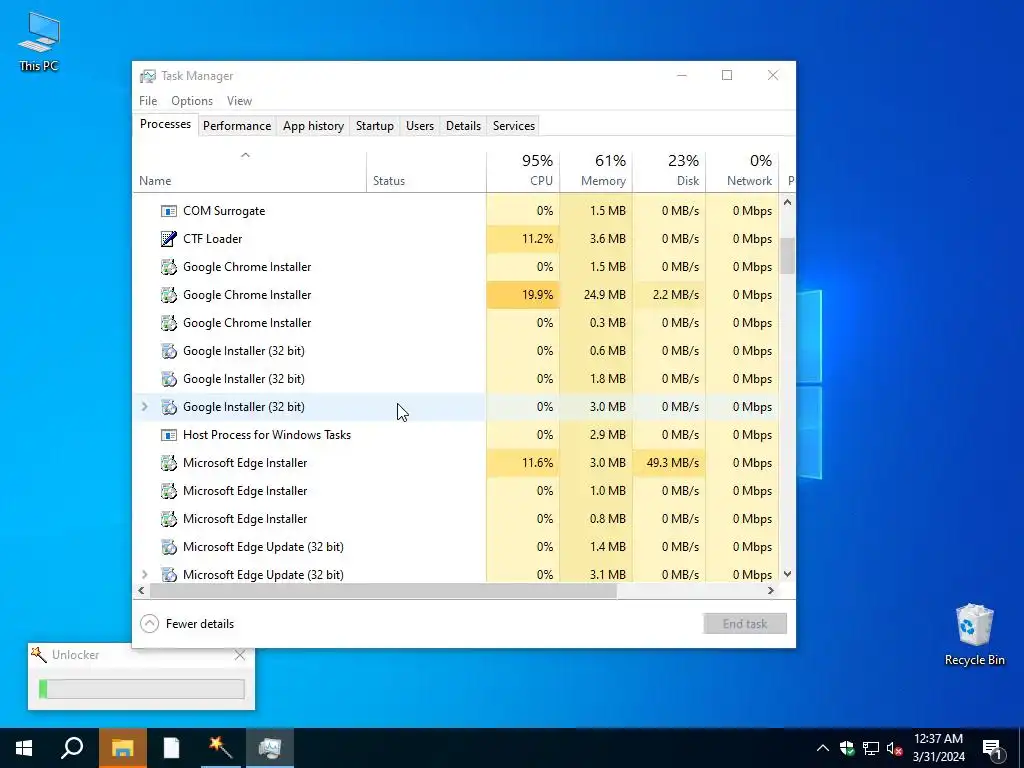Sort by the Memory column header
The width and height of the screenshot is (1024, 768).
(x=596, y=172)
